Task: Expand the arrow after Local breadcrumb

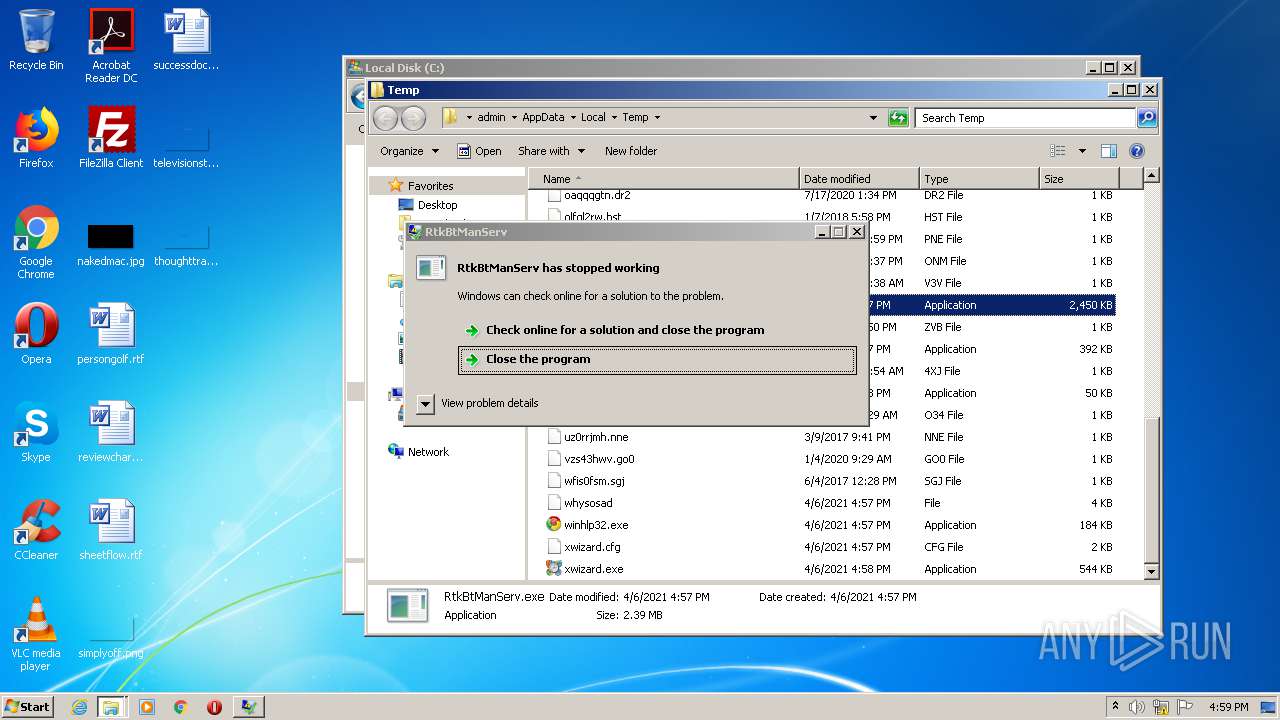Action: point(614,117)
